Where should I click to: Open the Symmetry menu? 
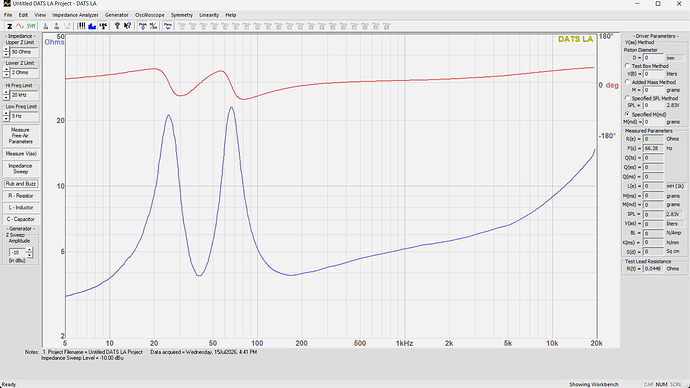182,15
